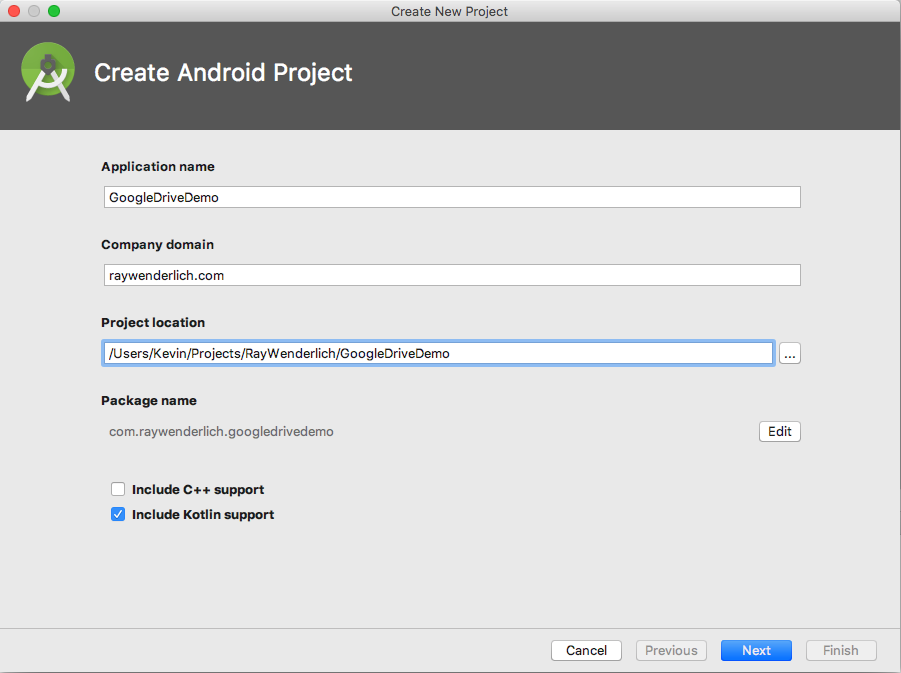Click the disabled Finish button

click(x=840, y=650)
